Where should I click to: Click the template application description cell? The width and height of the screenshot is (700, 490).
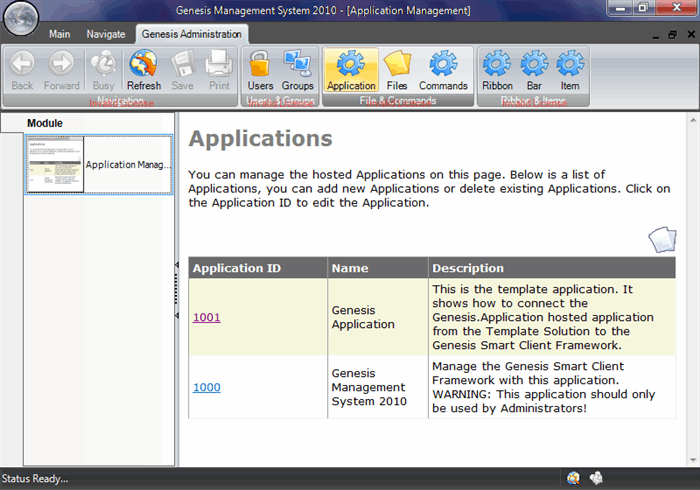coord(552,317)
